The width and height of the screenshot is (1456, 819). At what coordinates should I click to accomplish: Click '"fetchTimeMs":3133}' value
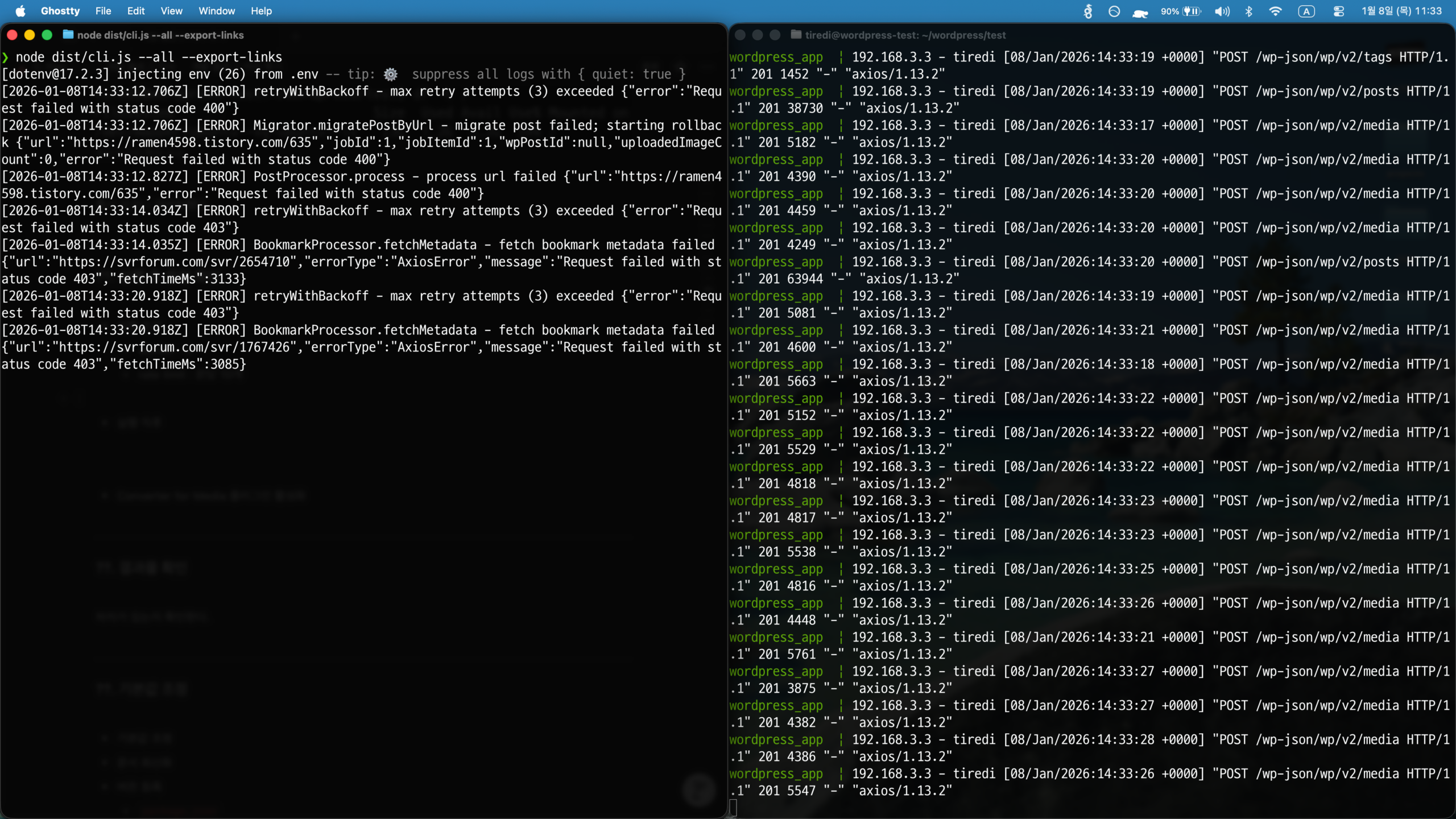(177, 279)
